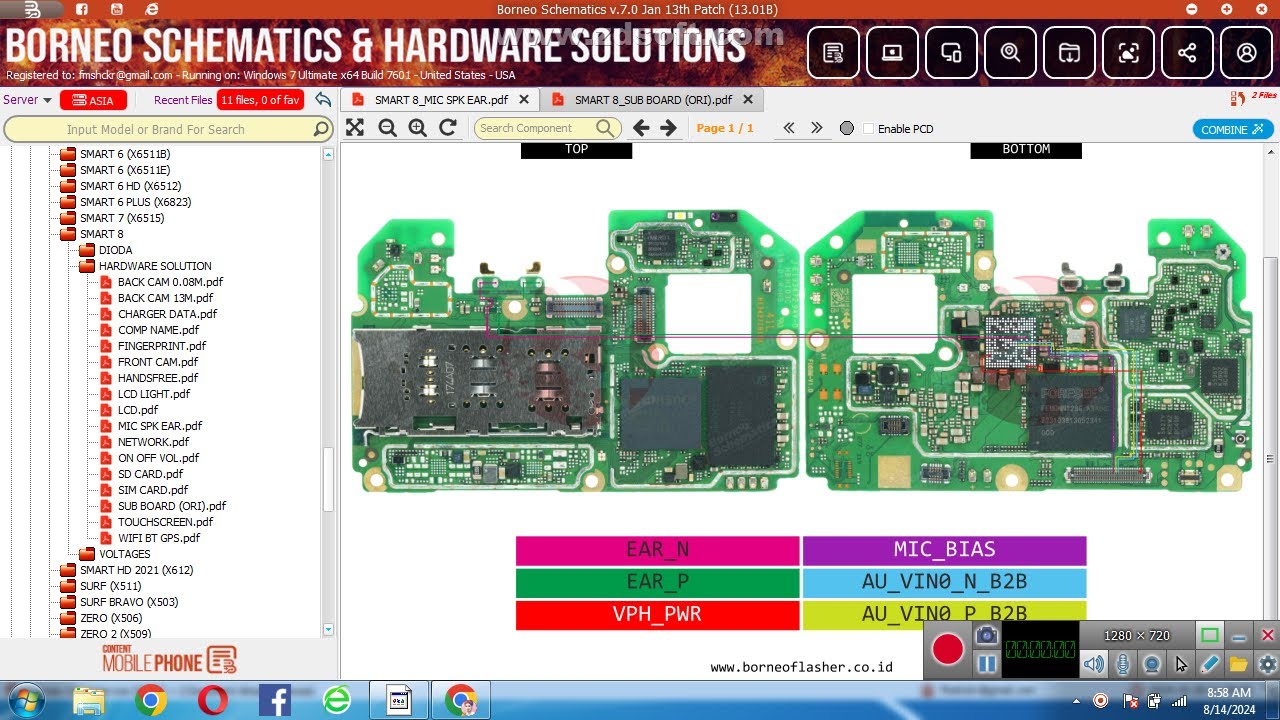Image resolution: width=1280 pixels, height=720 pixels.
Task: Go to next page with right arrow
Action: pos(669,128)
